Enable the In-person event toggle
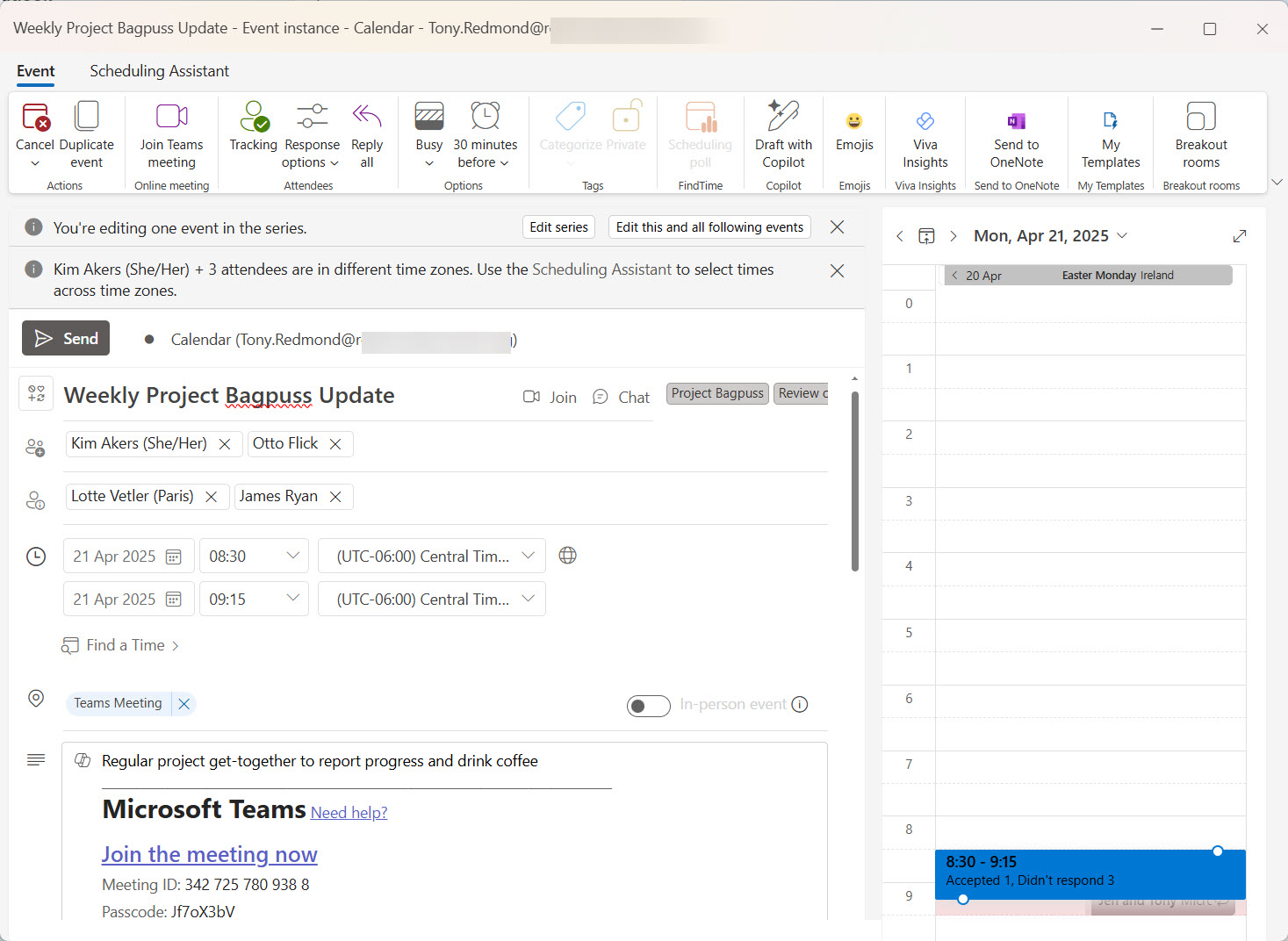1288x941 pixels. (x=649, y=705)
